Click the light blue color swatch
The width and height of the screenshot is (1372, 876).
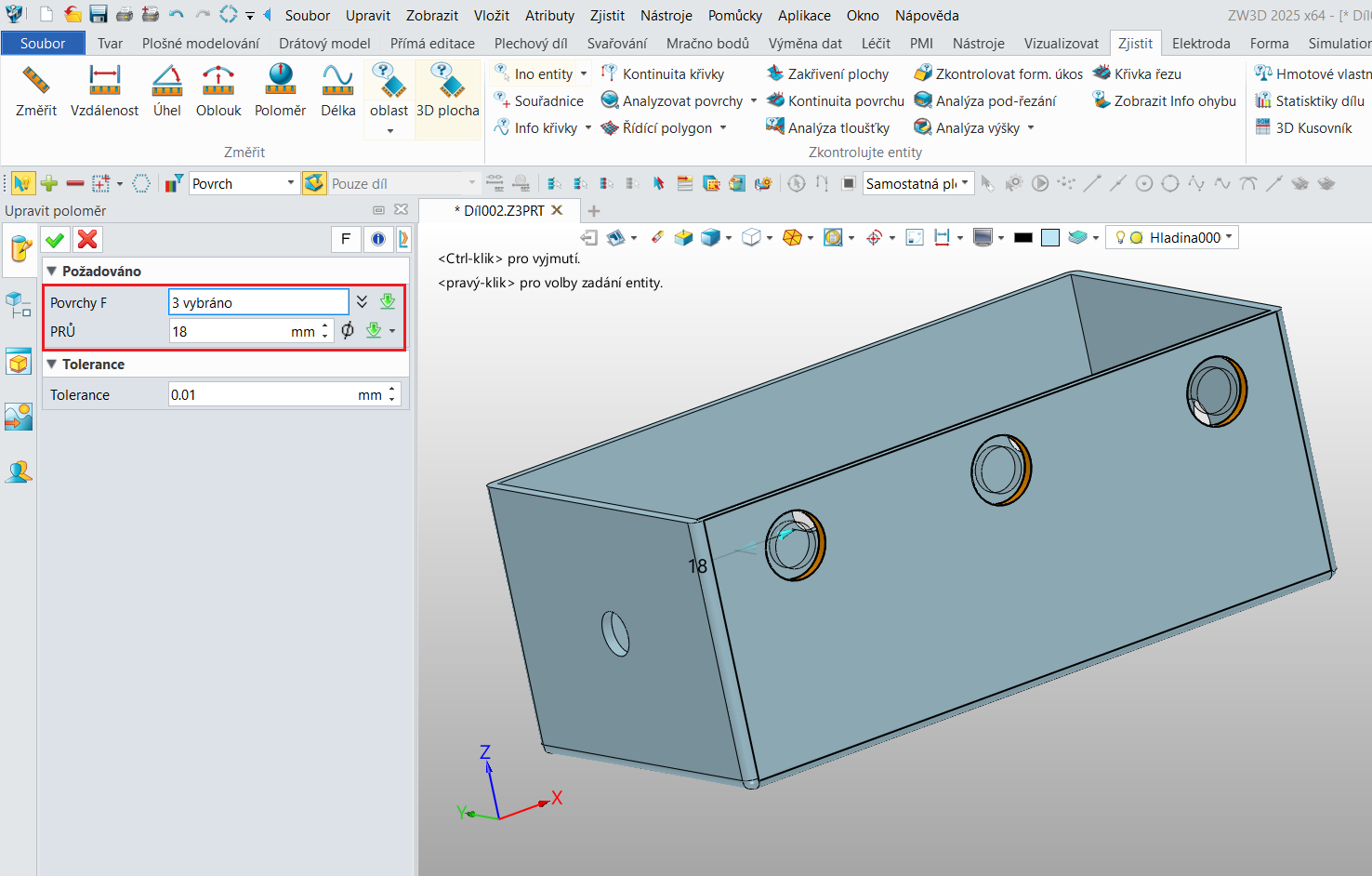click(x=1050, y=237)
